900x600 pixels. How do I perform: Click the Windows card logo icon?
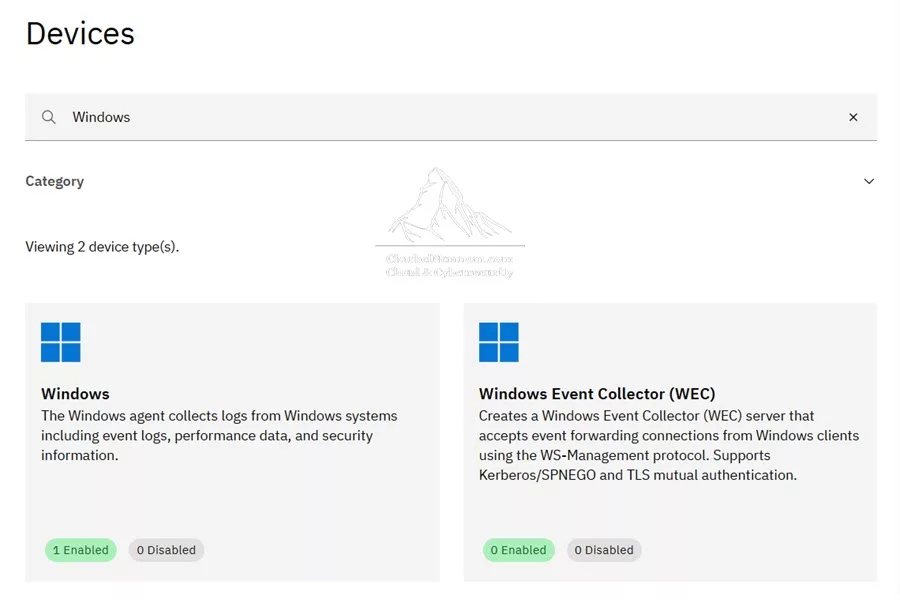coord(61,342)
